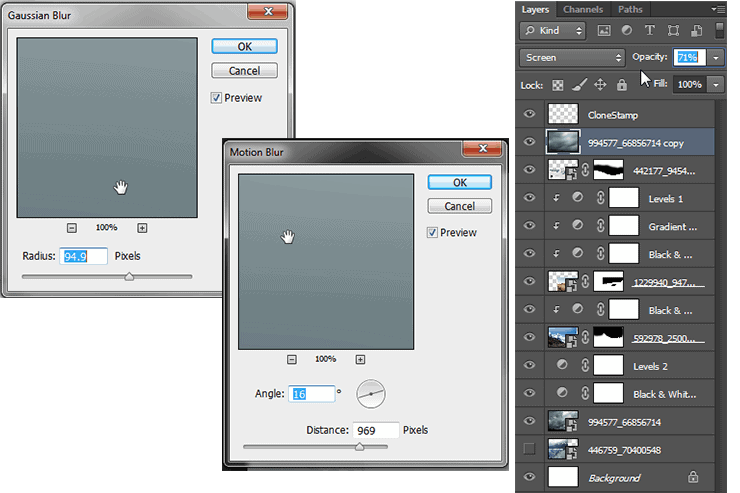Image resolution: width=740 pixels, height=493 pixels.
Task: Open the Opacity slider dropdown arrow
Action: (x=716, y=58)
